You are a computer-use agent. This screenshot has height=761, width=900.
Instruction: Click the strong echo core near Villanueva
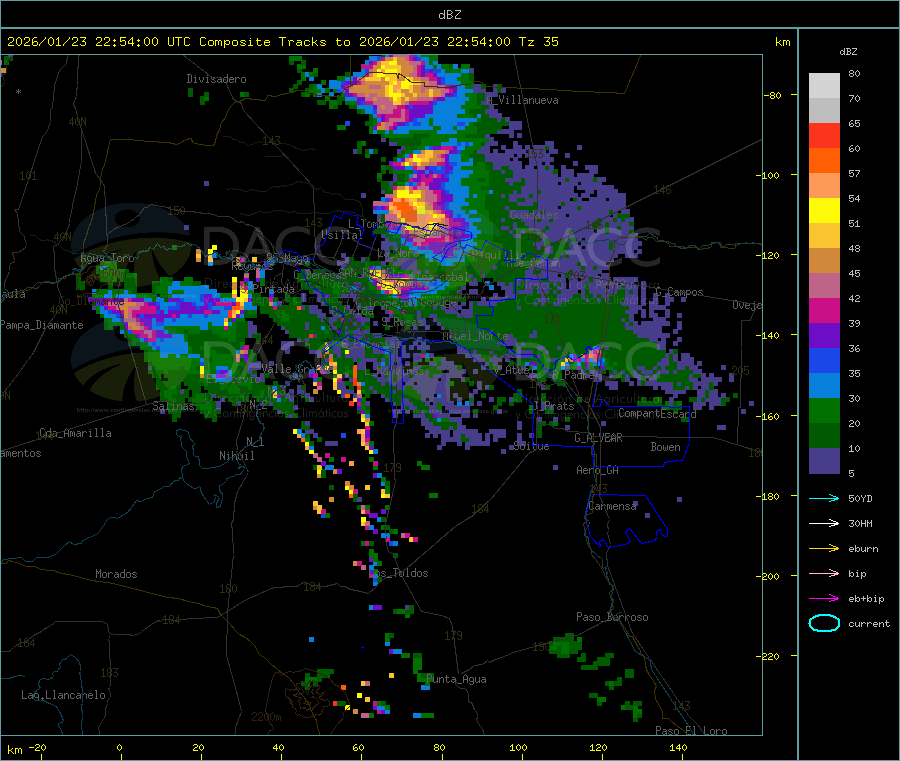click(397, 86)
